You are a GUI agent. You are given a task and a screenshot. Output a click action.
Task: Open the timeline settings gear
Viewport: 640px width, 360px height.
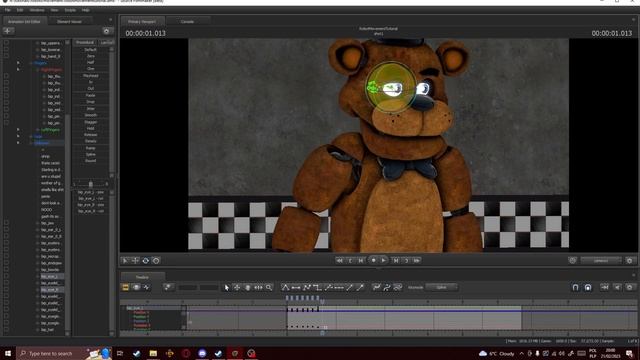click(629, 287)
